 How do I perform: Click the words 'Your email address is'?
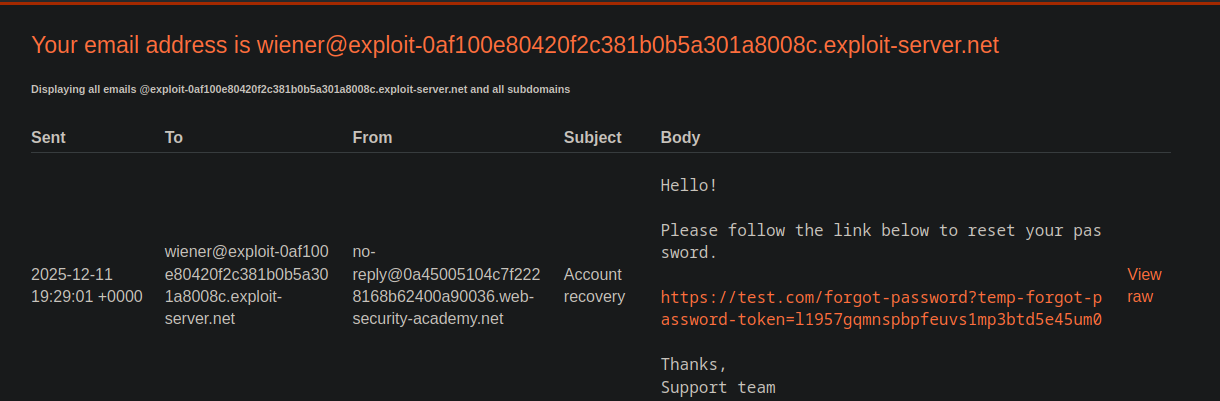click(142, 45)
